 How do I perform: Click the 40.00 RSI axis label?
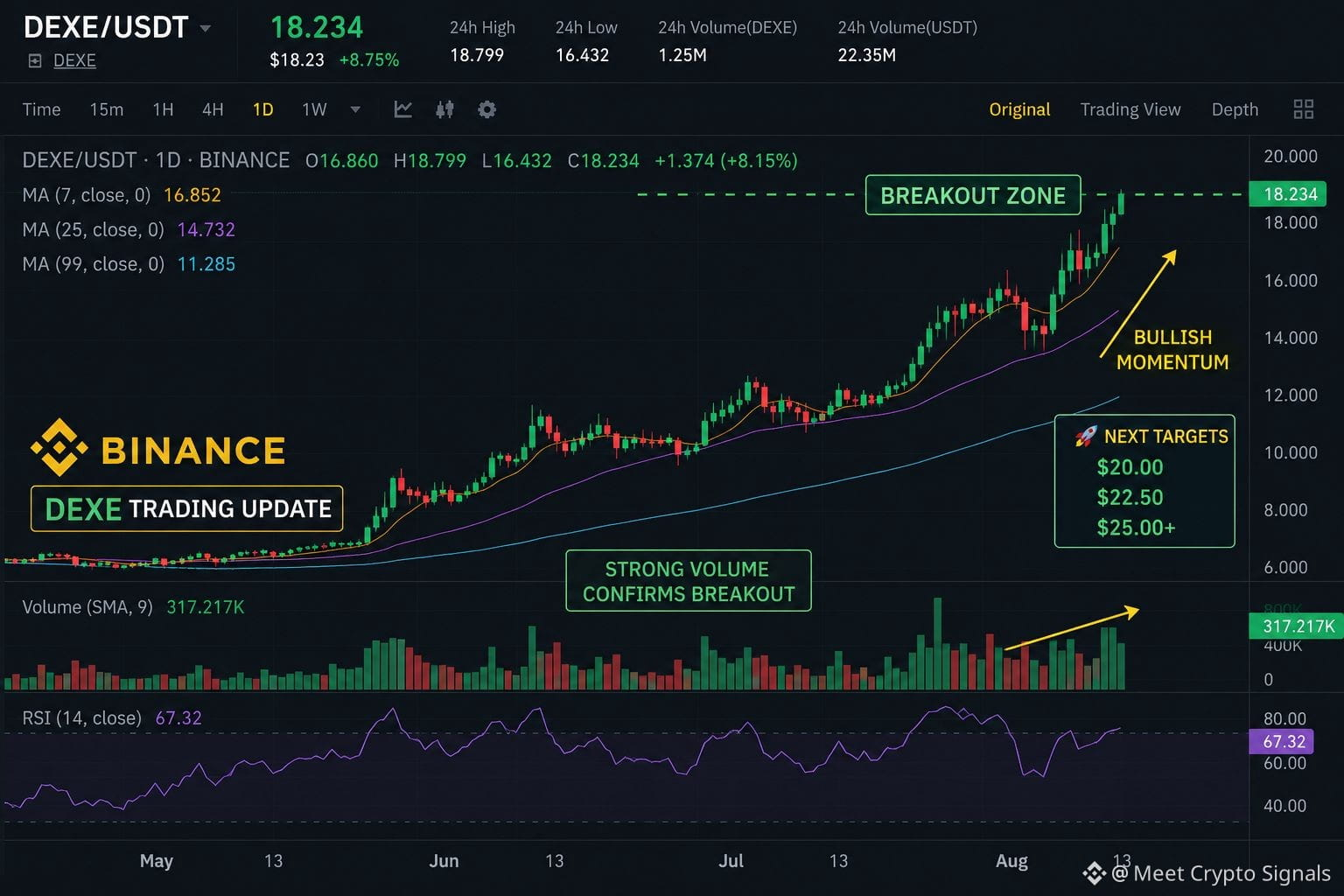click(x=1284, y=806)
